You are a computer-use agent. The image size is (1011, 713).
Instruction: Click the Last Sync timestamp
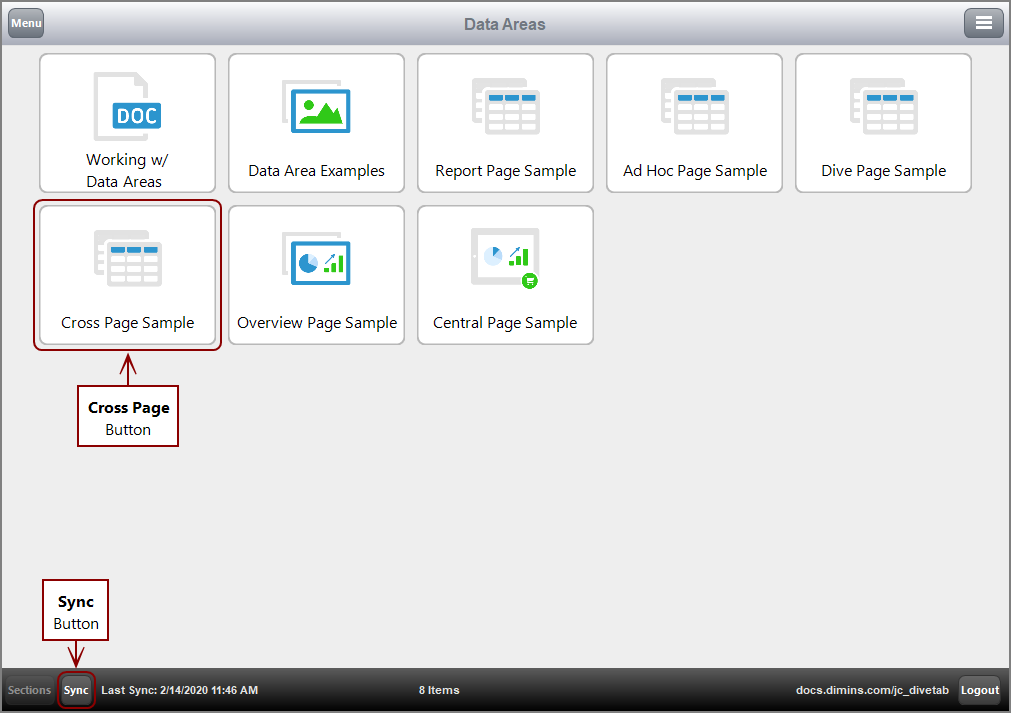(180, 690)
